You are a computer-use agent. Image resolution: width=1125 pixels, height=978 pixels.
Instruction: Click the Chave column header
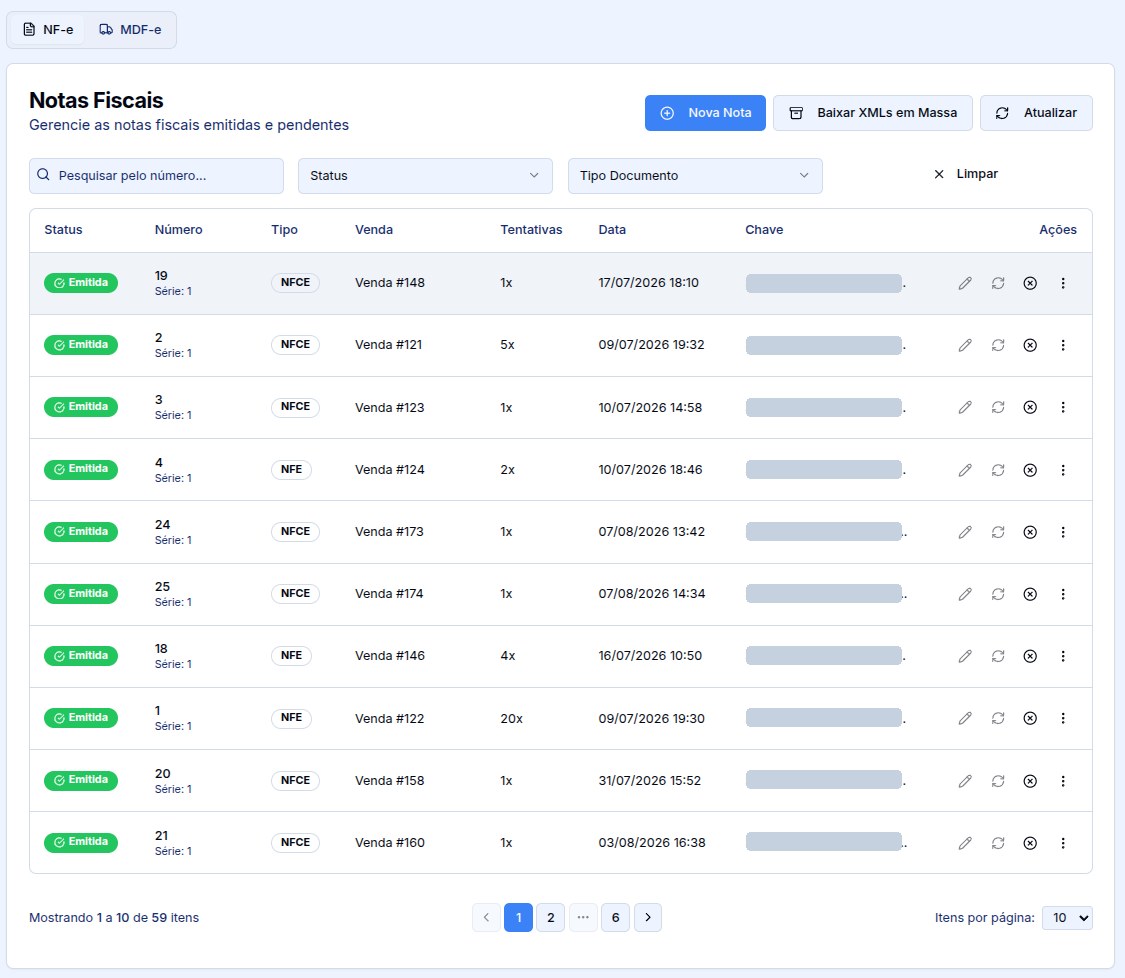tap(764, 230)
